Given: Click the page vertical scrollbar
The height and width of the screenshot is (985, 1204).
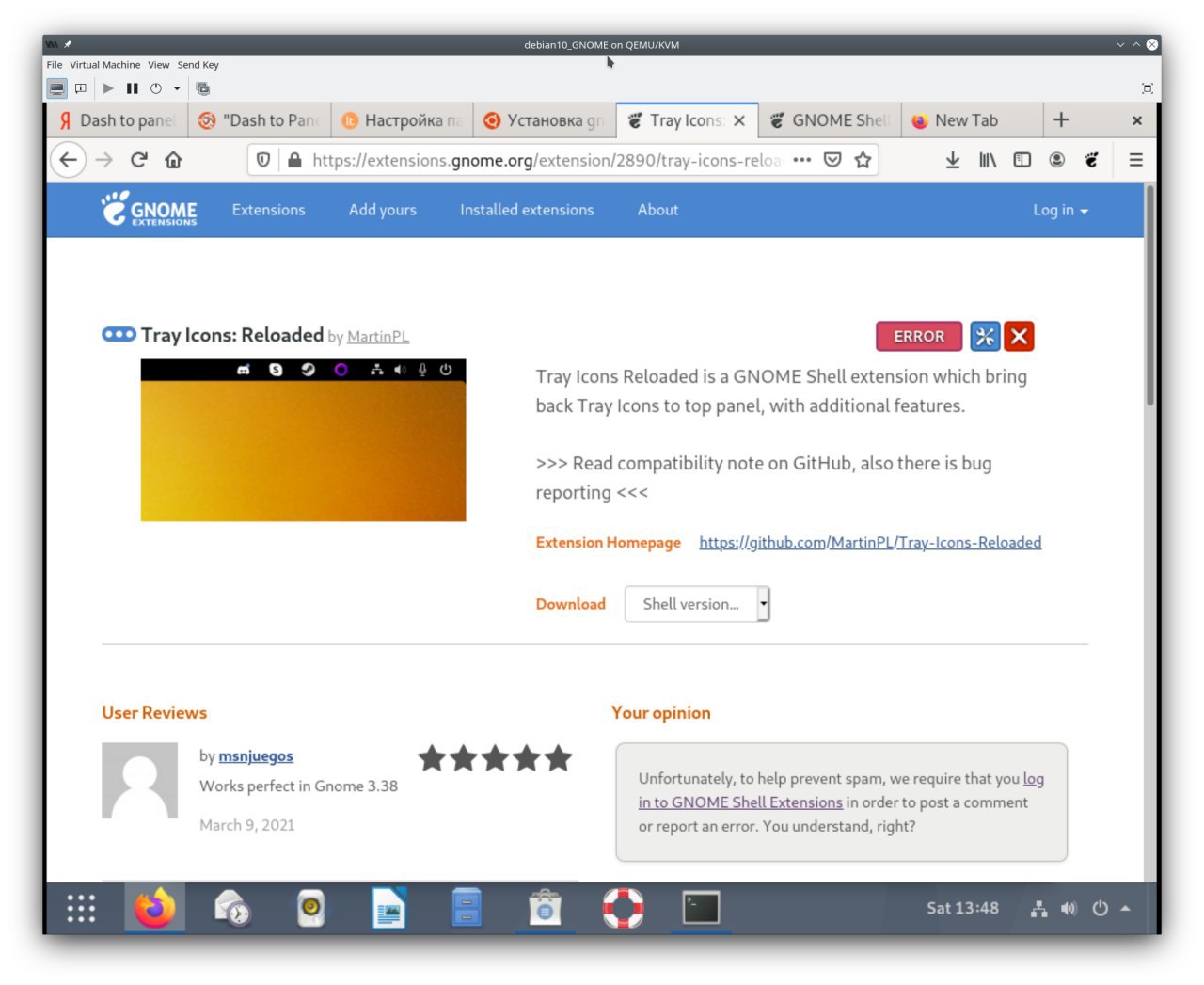Looking at the screenshot, I should 1150,295.
